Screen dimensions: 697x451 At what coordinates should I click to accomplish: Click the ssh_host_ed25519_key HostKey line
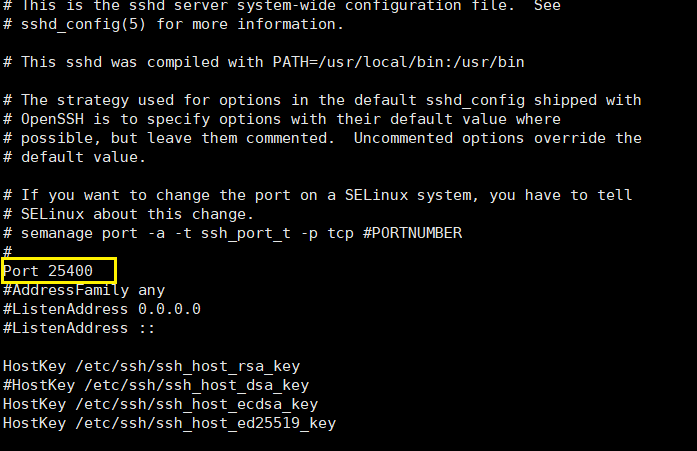tap(169, 423)
